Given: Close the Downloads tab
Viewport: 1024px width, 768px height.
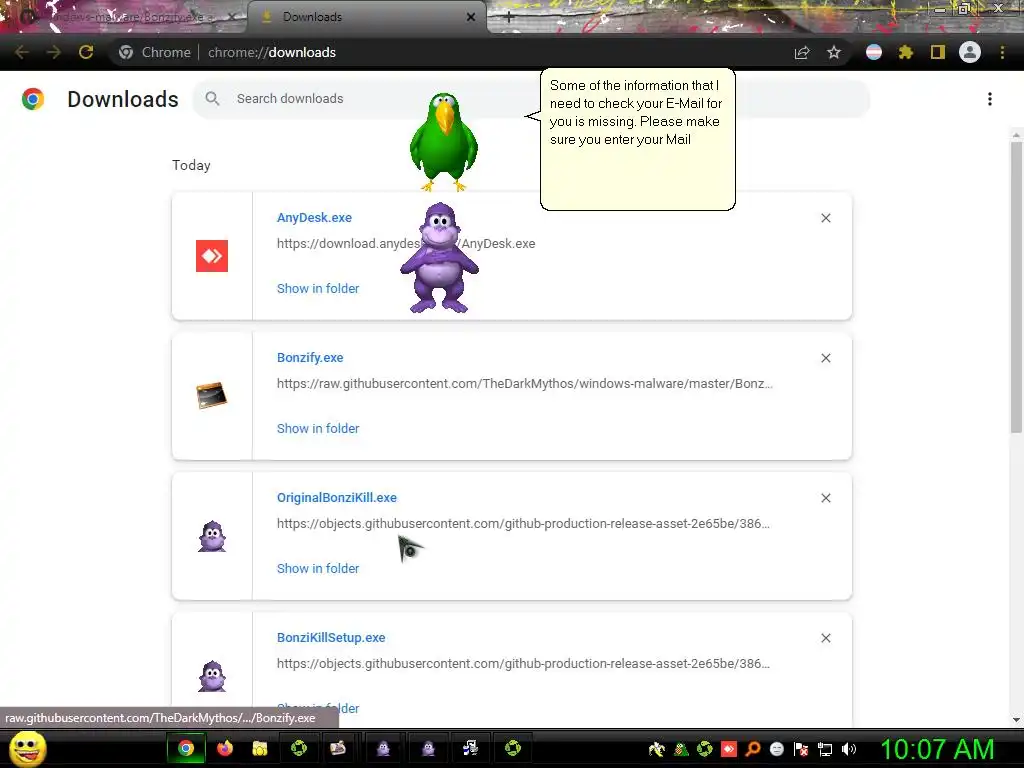Looking at the screenshot, I should [471, 17].
